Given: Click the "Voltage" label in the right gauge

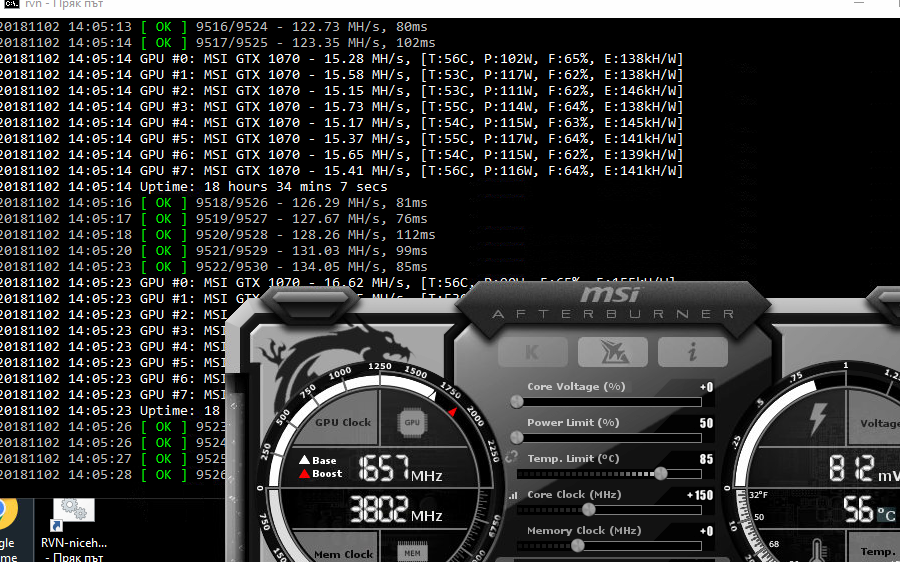Looking at the screenshot, I should pyautogui.click(x=880, y=424).
